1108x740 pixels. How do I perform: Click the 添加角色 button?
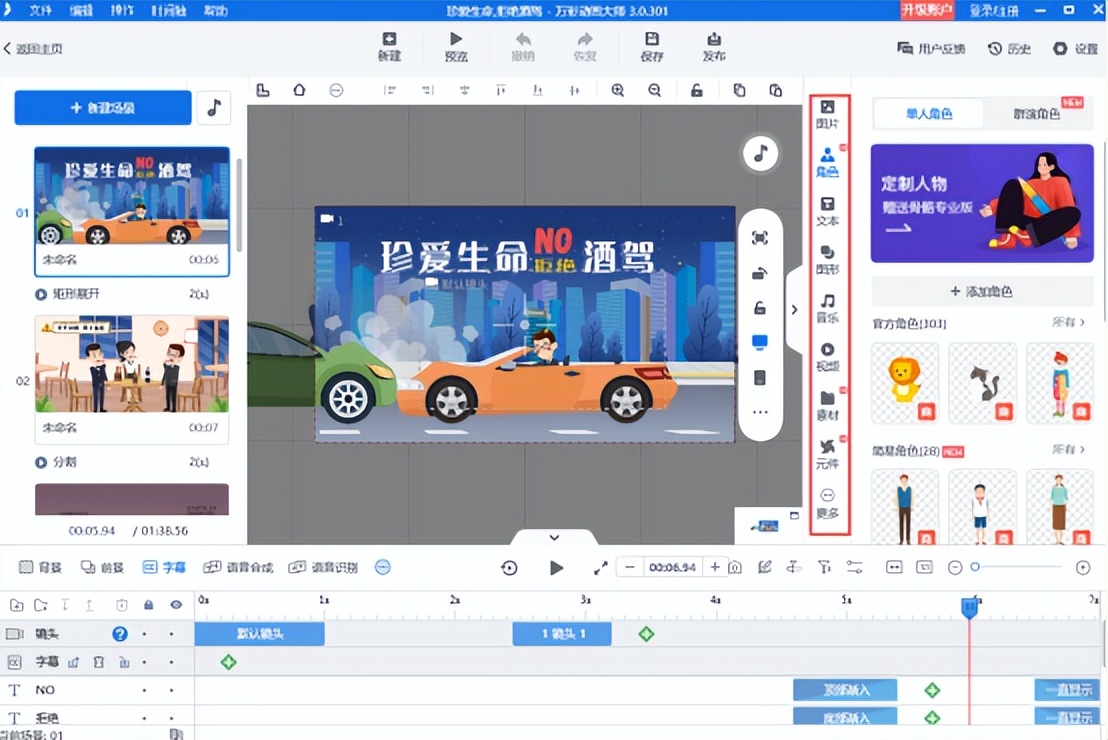981,290
